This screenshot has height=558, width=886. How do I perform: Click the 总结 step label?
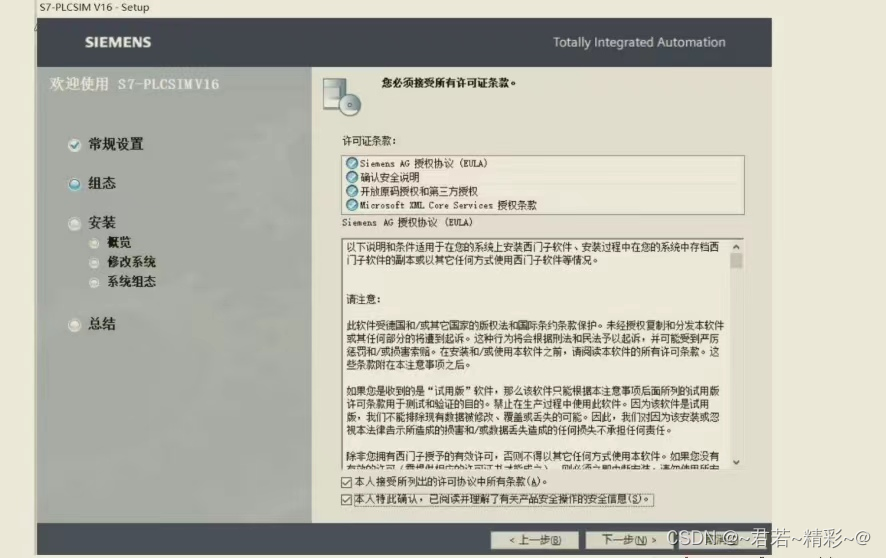(102, 324)
